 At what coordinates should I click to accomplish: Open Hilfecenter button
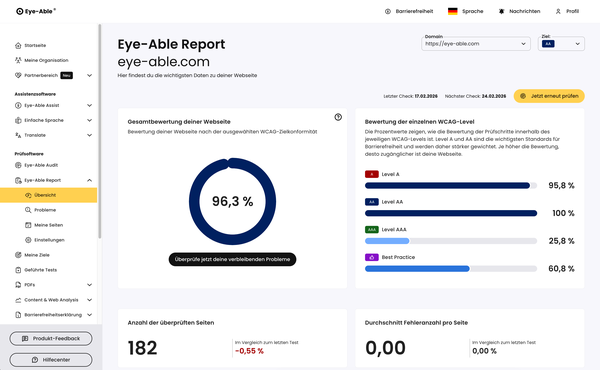click(51, 360)
